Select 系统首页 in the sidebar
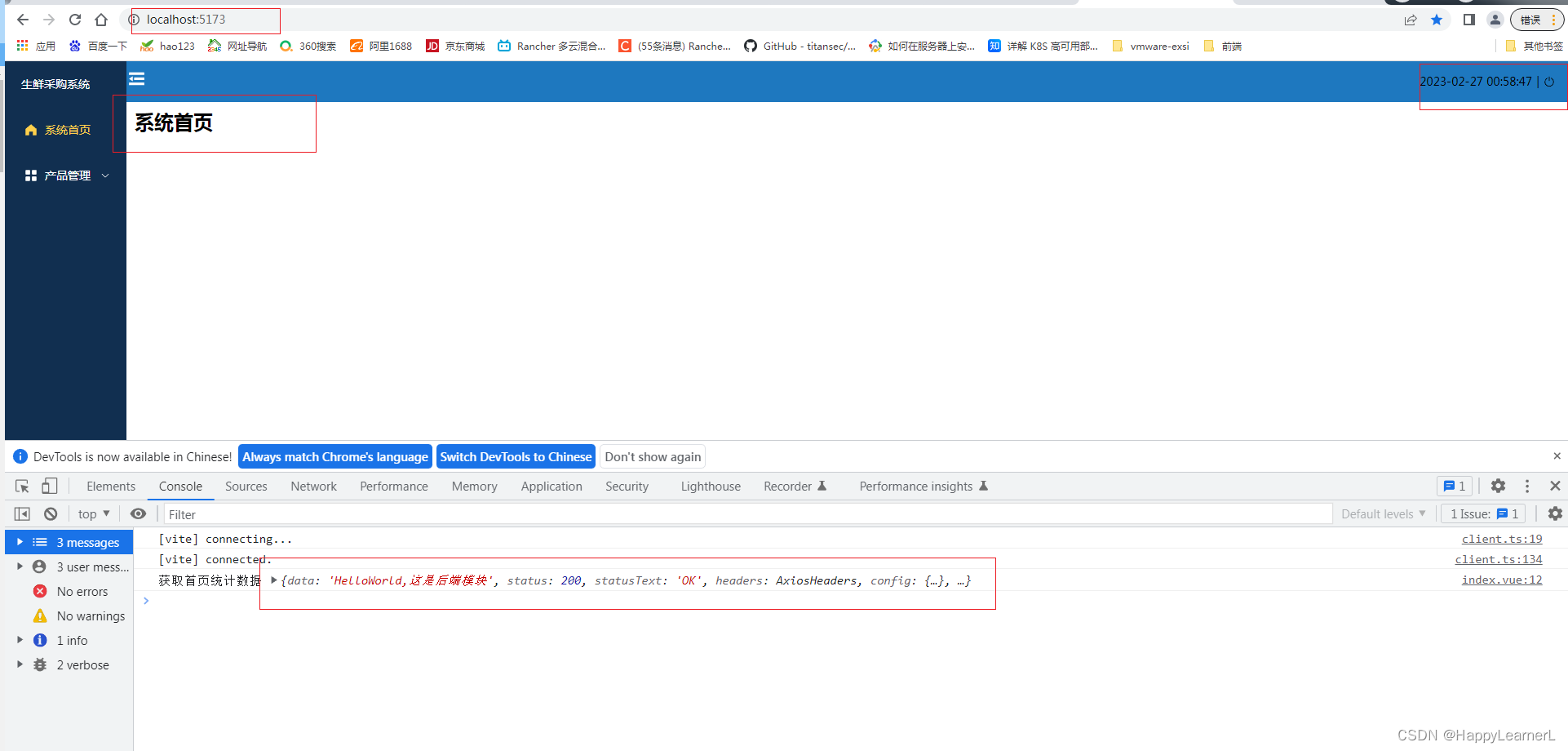The width and height of the screenshot is (1568, 751). tap(65, 130)
